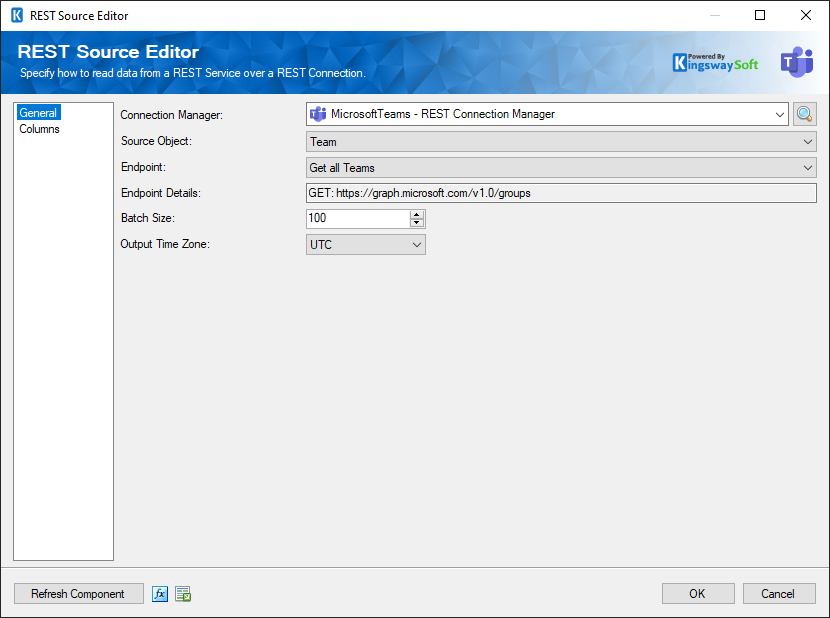Screen dimensions: 830x618
Task: Open the Endpoint dropdown showing Get all Teams
Action: pyautogui.click(x=561, y=167)
